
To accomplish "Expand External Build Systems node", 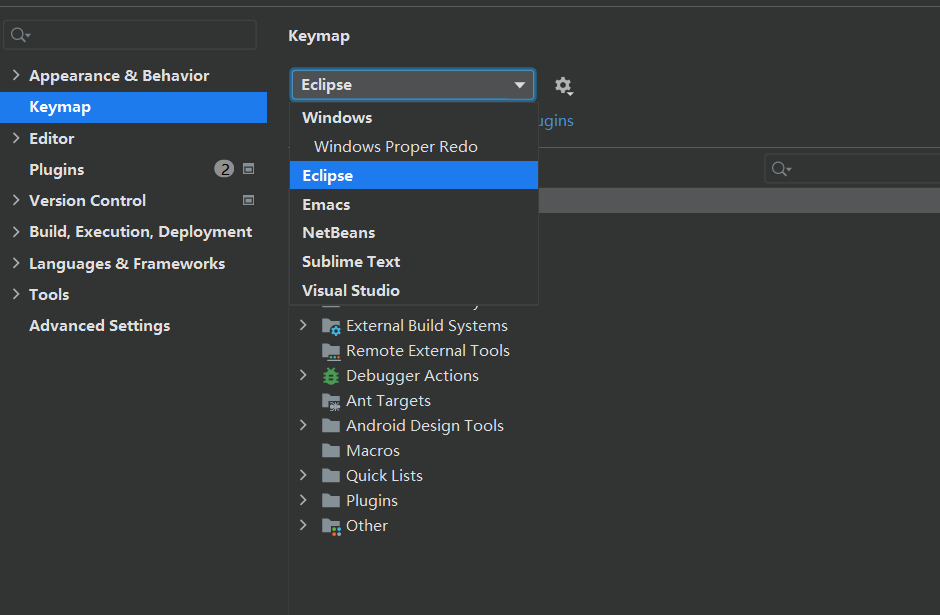I will tap(303, 325).
